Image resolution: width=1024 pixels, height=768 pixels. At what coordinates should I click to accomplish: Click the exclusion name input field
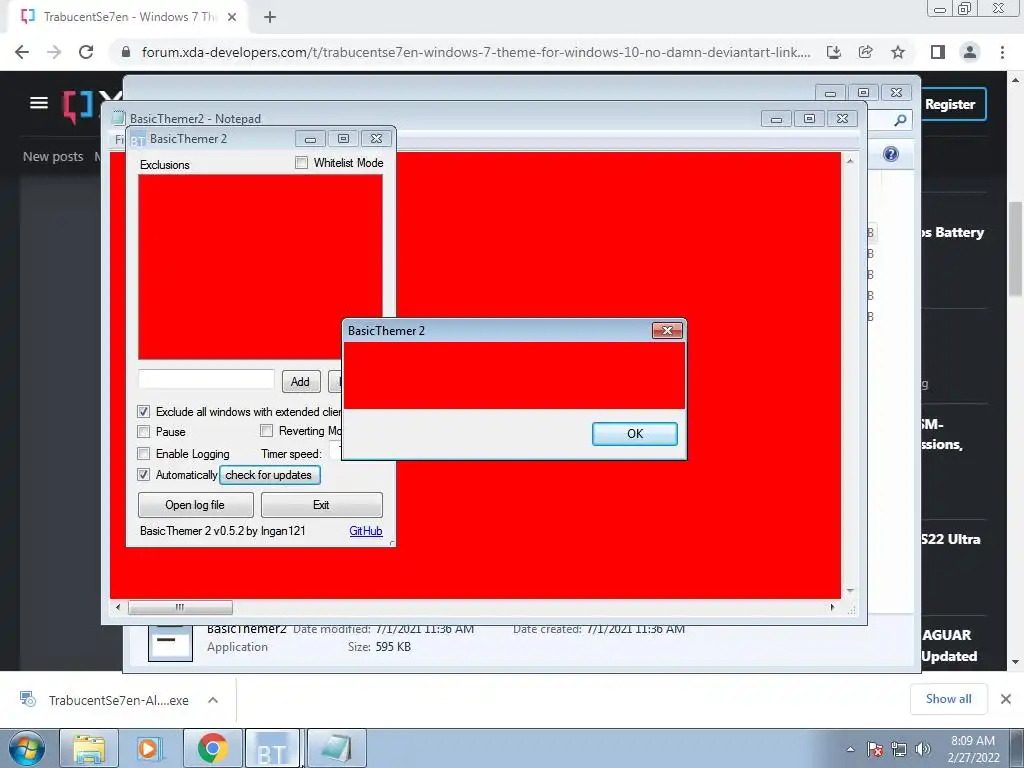tap(206, 379)
